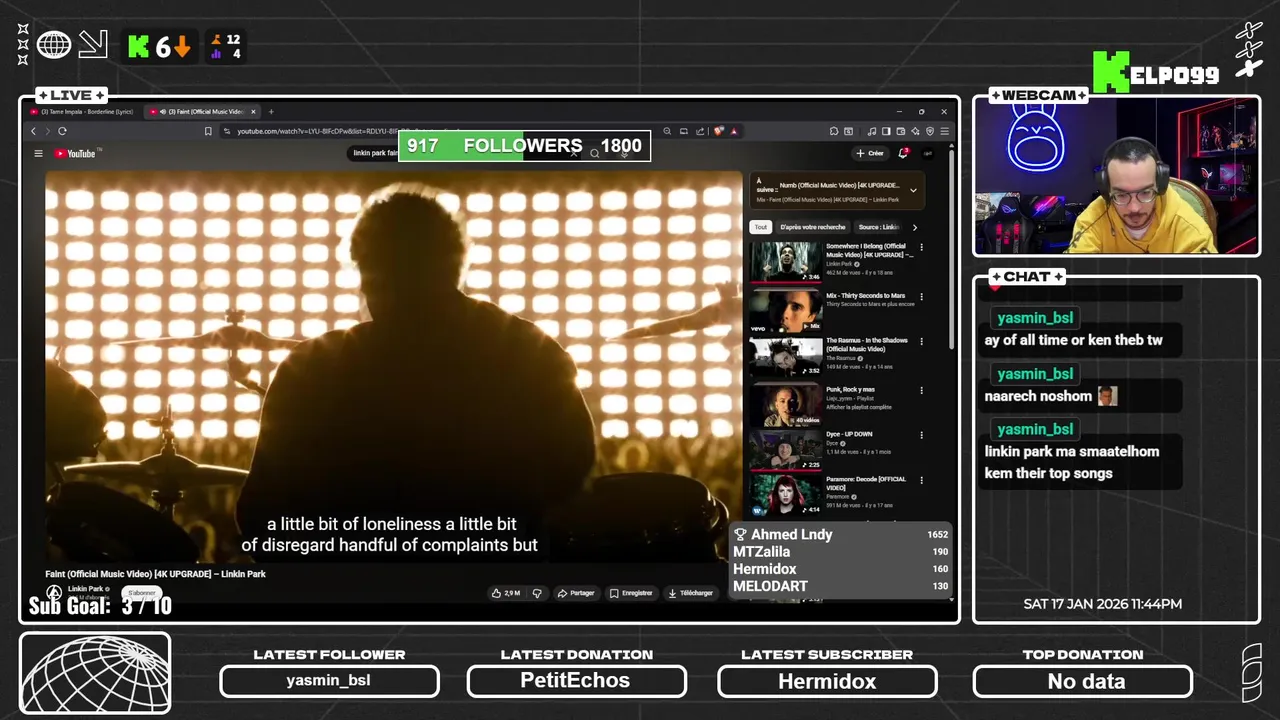1280x720 pixels.
Task: Select the Faint (Official Music Video) tab
Action: click(x=201, y=112)
